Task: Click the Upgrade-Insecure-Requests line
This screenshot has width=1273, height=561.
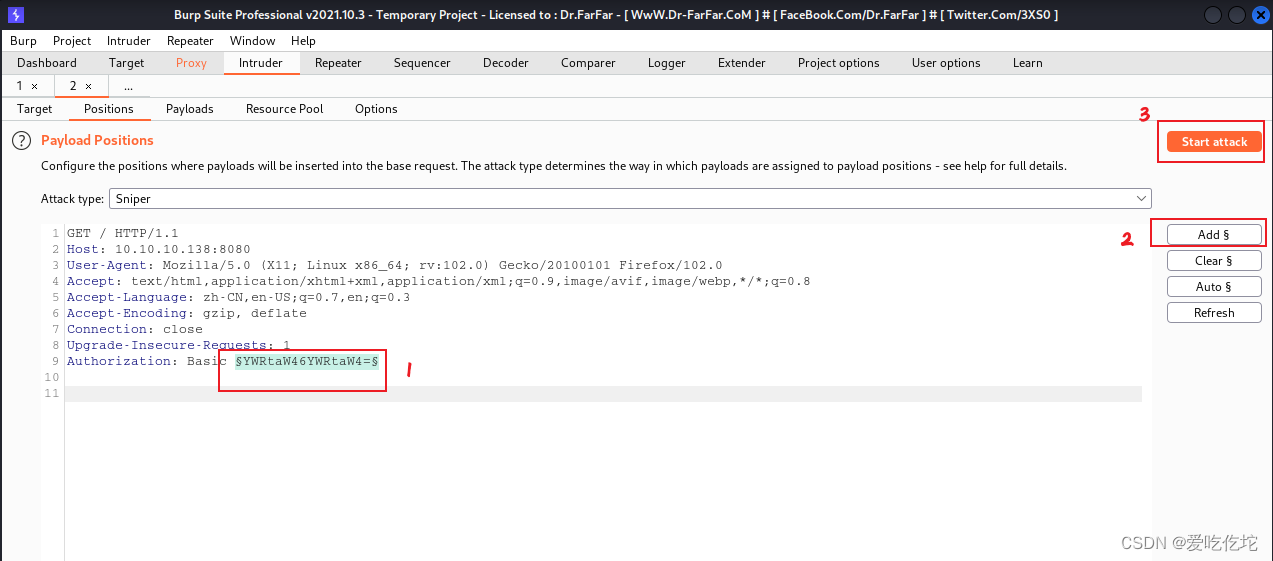Action: point(179,345)
